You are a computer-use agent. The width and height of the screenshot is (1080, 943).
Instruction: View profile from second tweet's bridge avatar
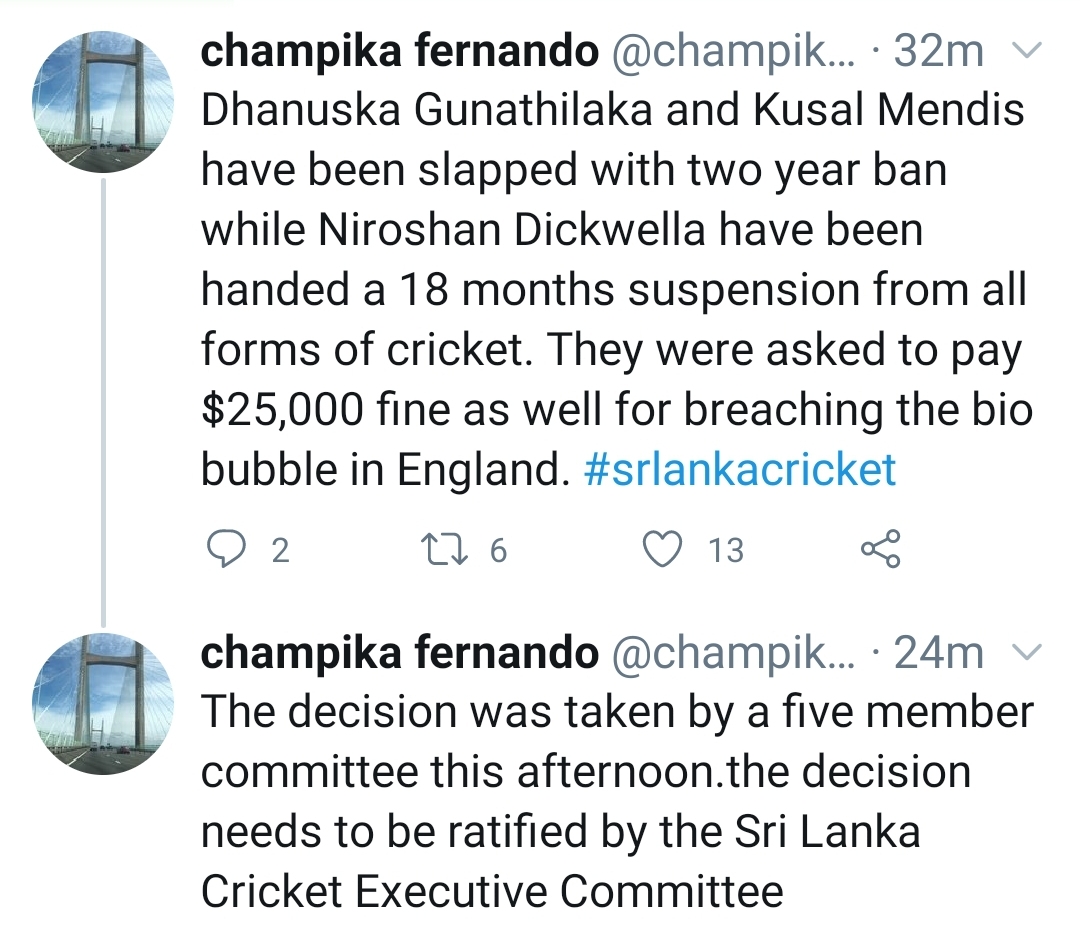pos(103,703)
